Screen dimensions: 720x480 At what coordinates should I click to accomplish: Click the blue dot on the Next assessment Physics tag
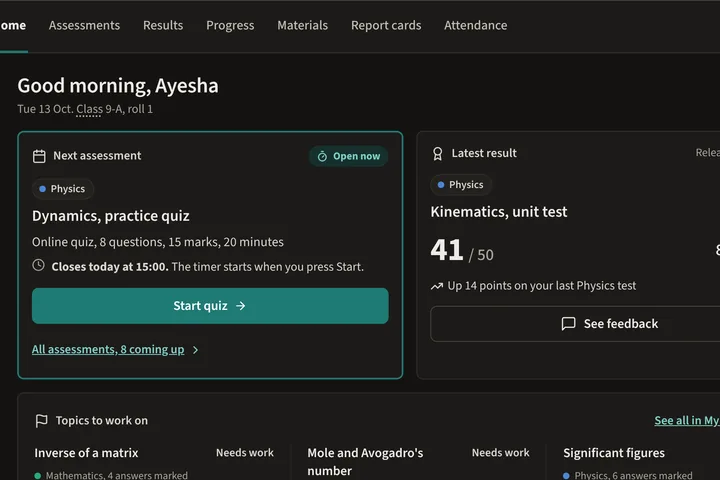tap(43, 189)
